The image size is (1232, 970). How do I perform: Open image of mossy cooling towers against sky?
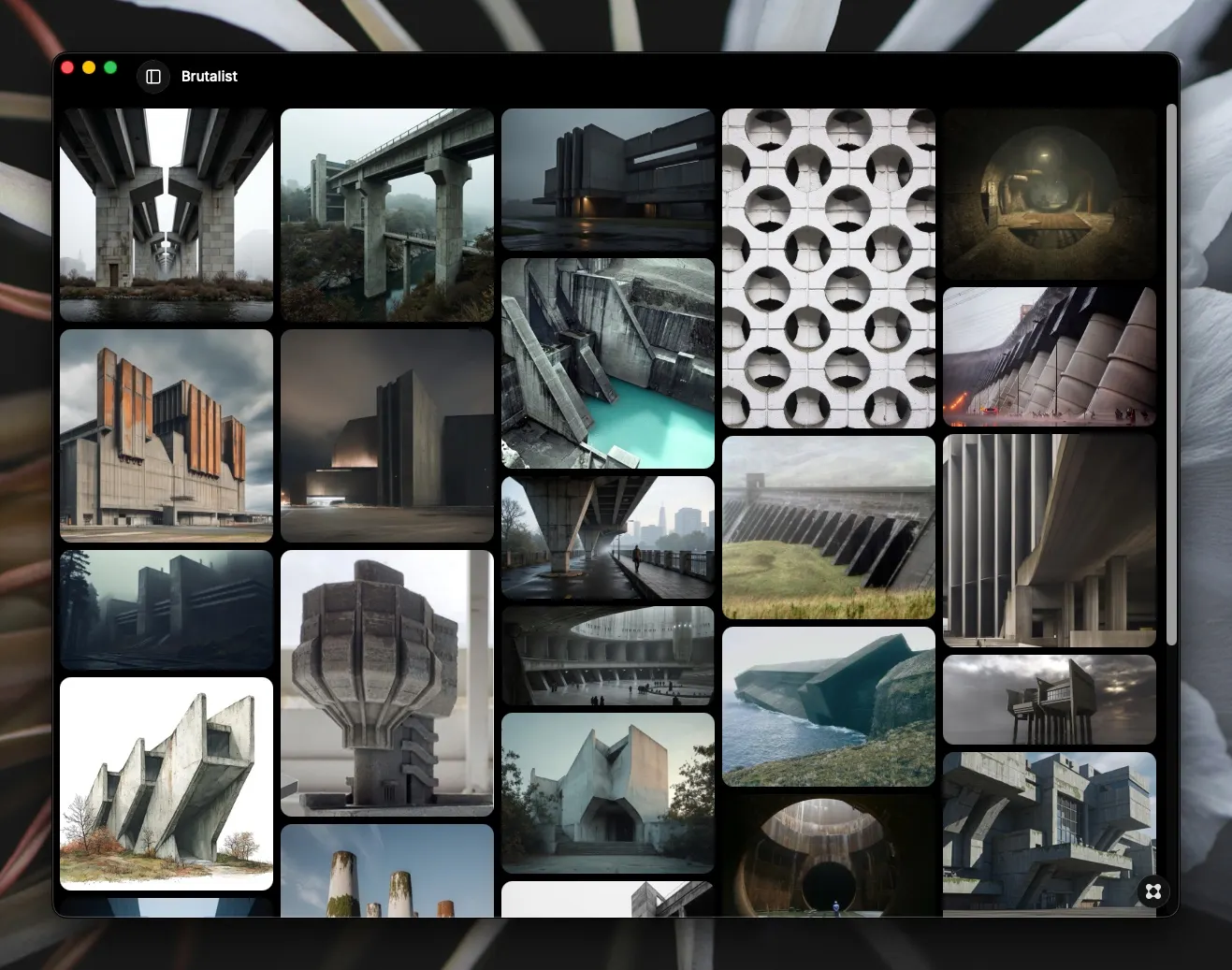pos(387,871)
